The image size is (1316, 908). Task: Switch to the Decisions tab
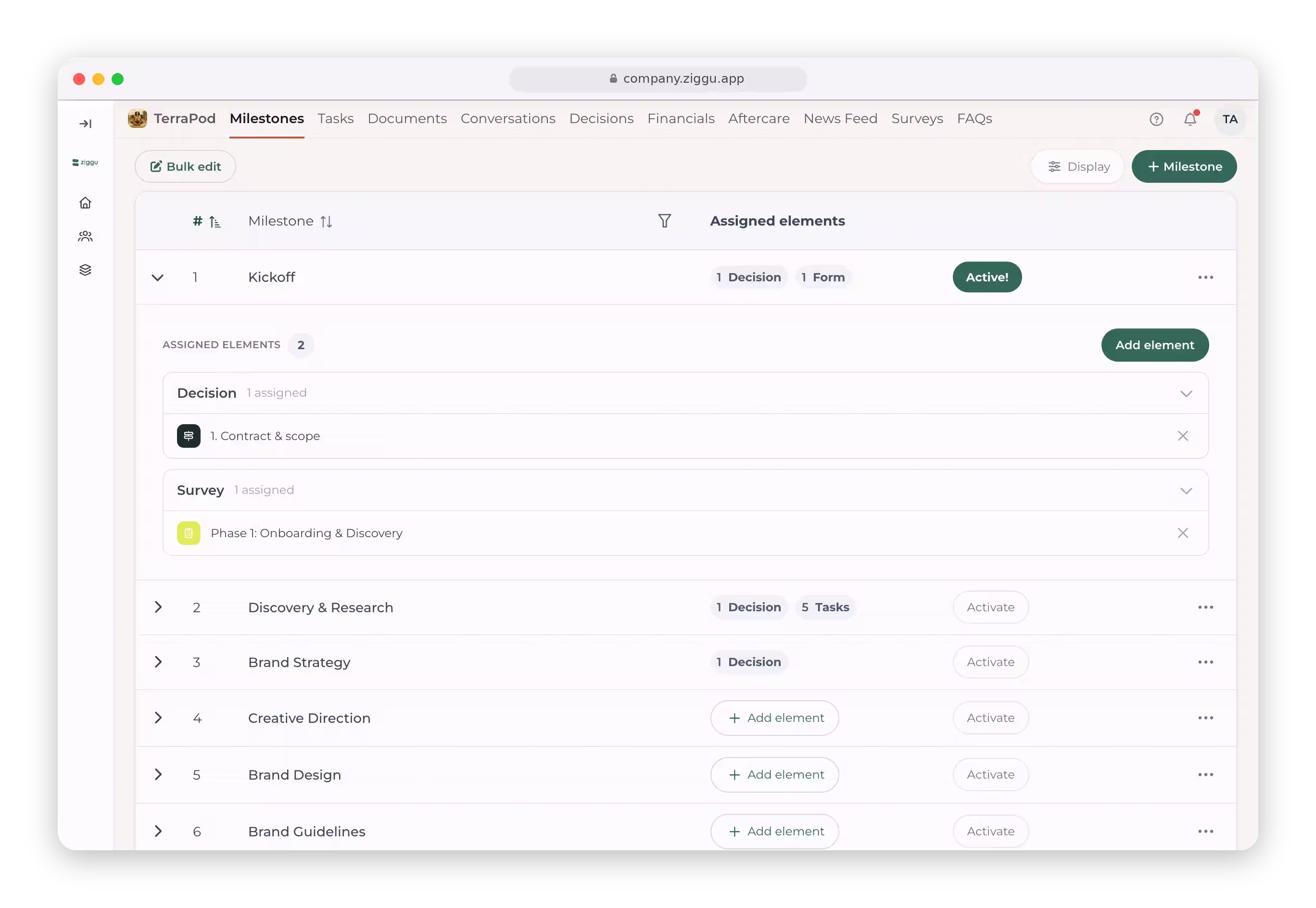[x=601, y=118]
